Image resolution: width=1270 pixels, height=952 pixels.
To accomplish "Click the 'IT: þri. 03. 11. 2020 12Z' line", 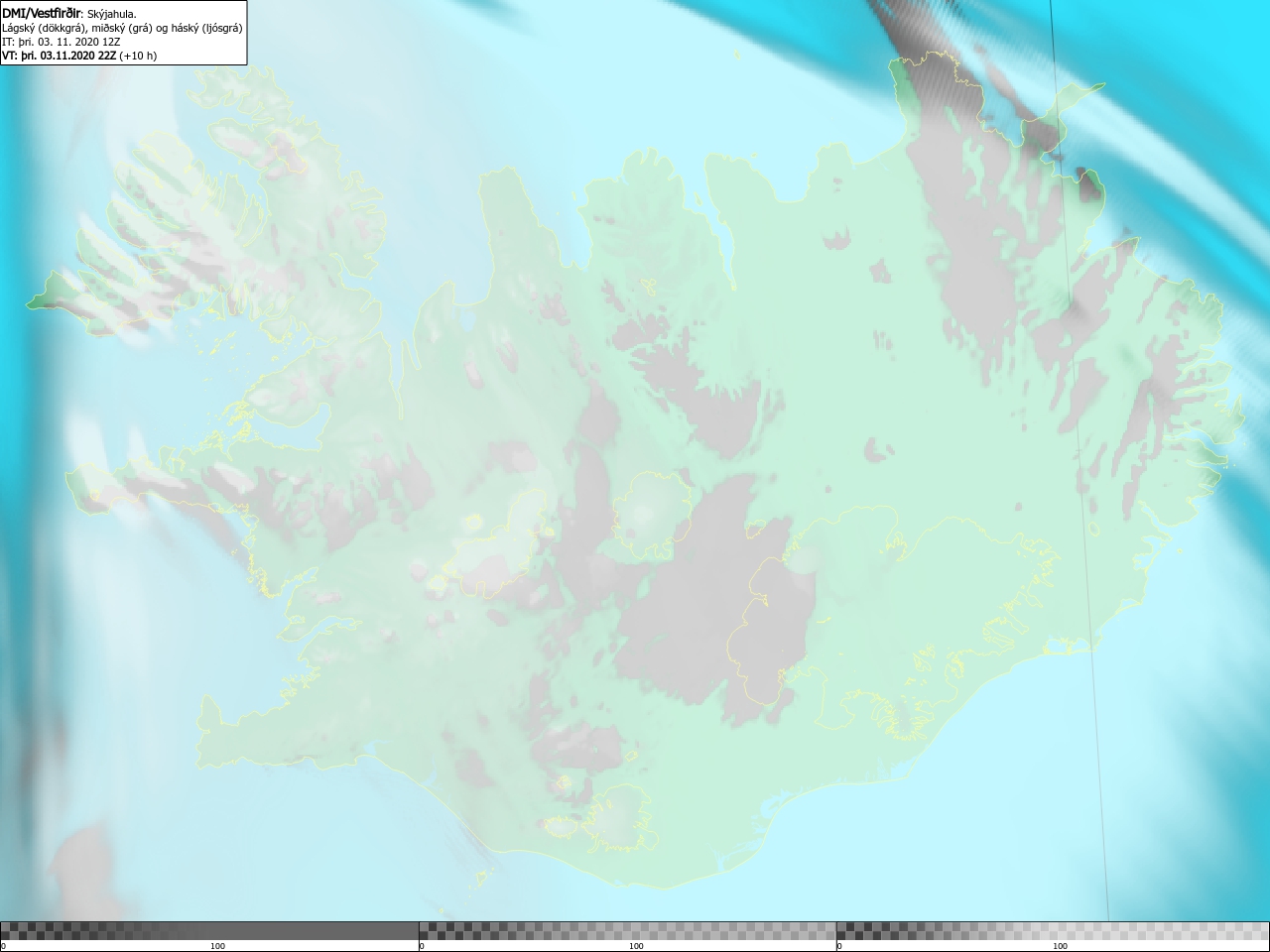I will [62, 42].
